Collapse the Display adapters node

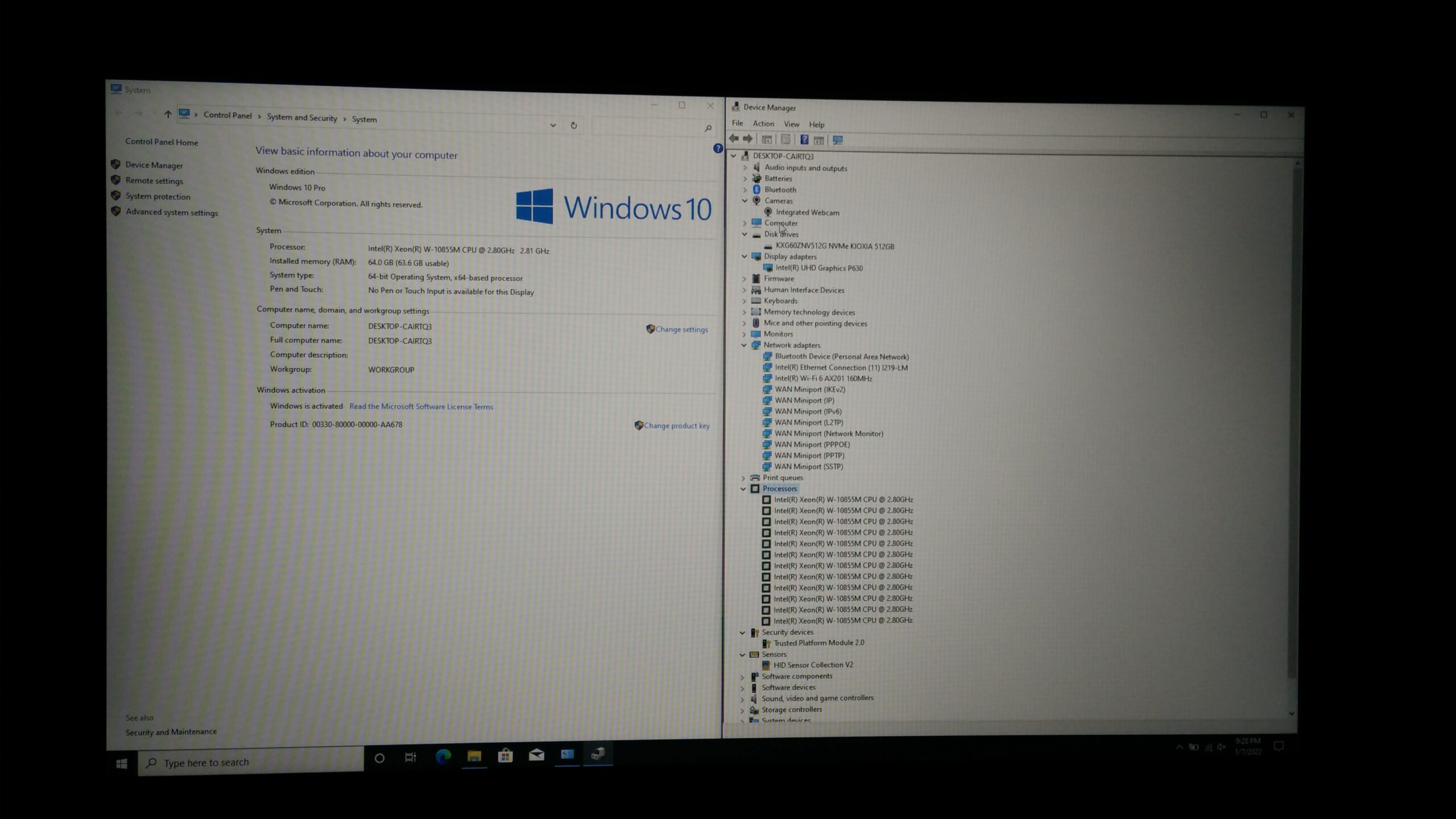744,256
